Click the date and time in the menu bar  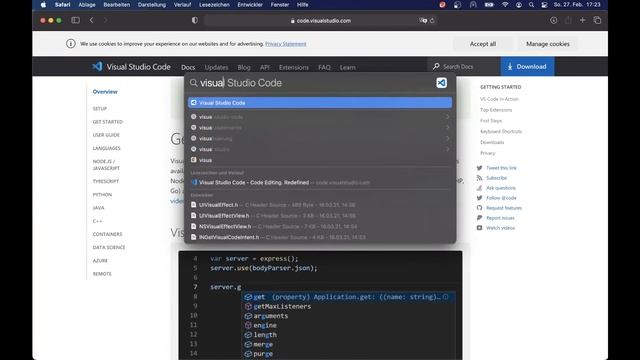[x=577, y=5]
